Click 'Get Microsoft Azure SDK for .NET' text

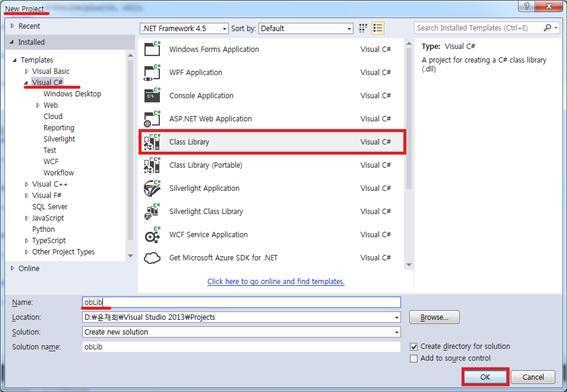pyautogui.click(x=223, y=258)
